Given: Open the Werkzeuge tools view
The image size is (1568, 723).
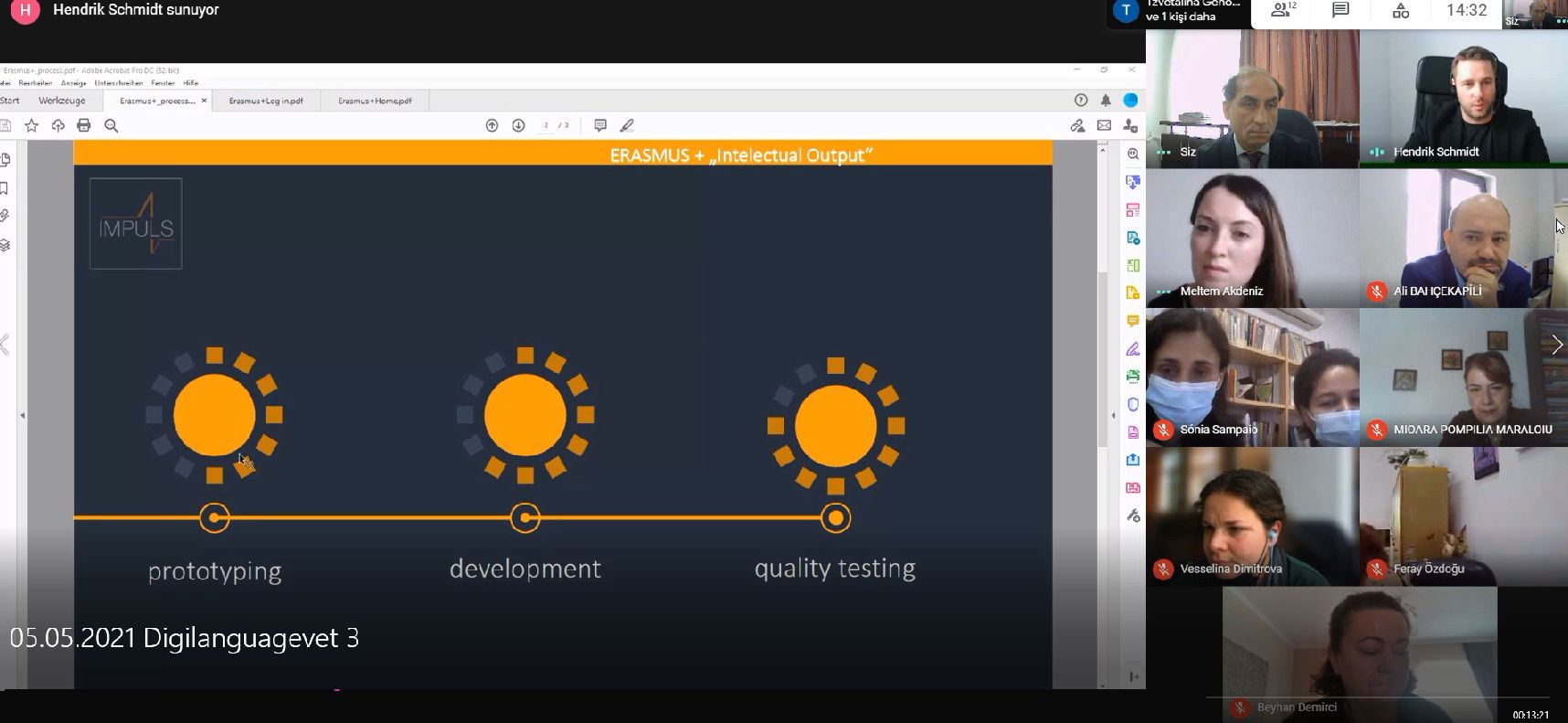Looking at the screenshot, I should [x=62, y=101].
